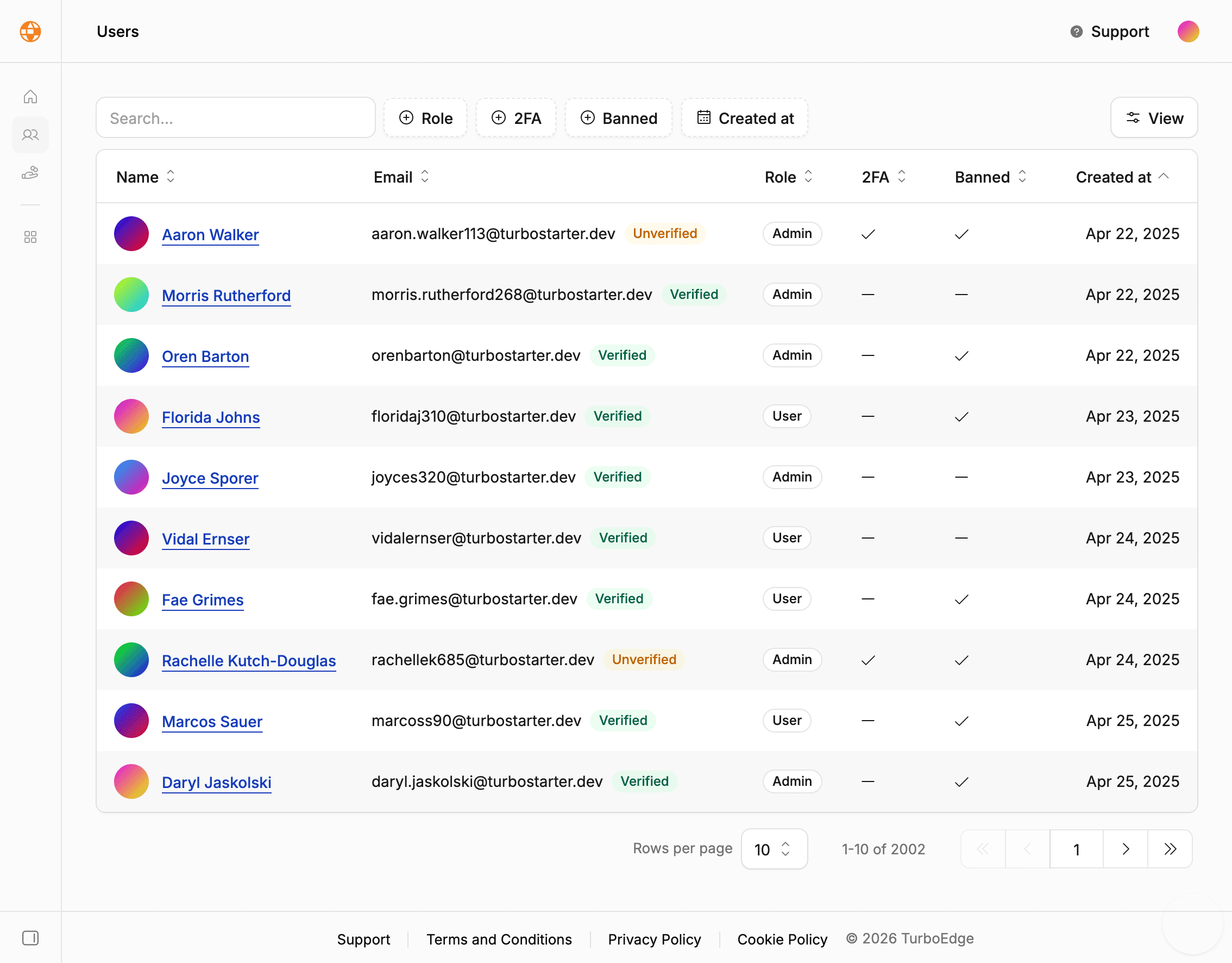Click the Admin role badge for Joyce Sporer
The width and height of the screenshot is (1232, 963).
click(792, 477)
